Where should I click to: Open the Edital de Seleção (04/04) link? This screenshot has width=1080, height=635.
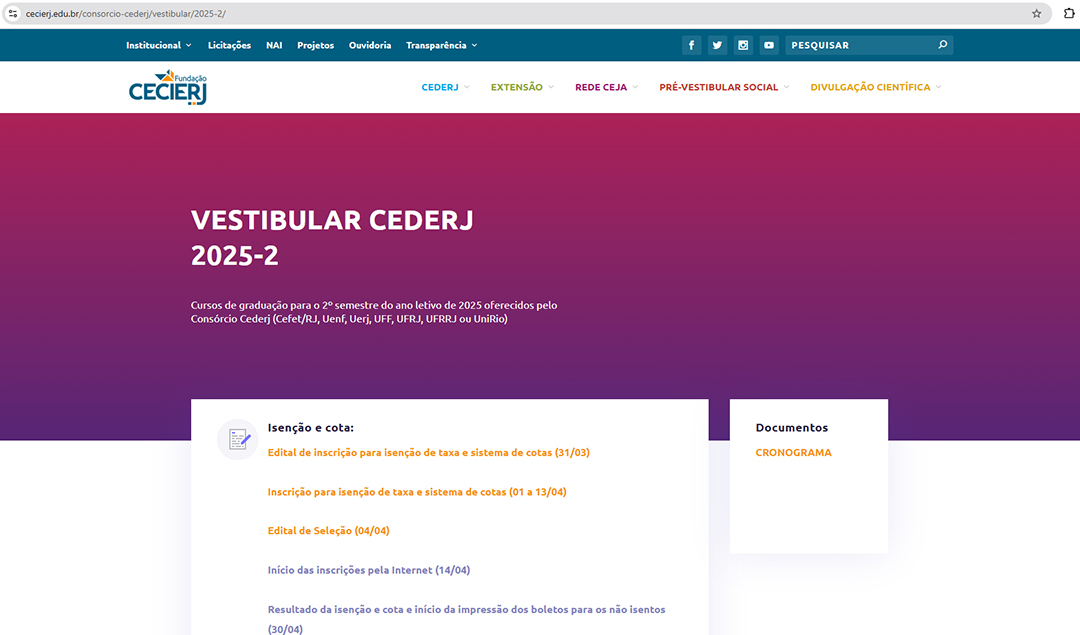[328, 531]
